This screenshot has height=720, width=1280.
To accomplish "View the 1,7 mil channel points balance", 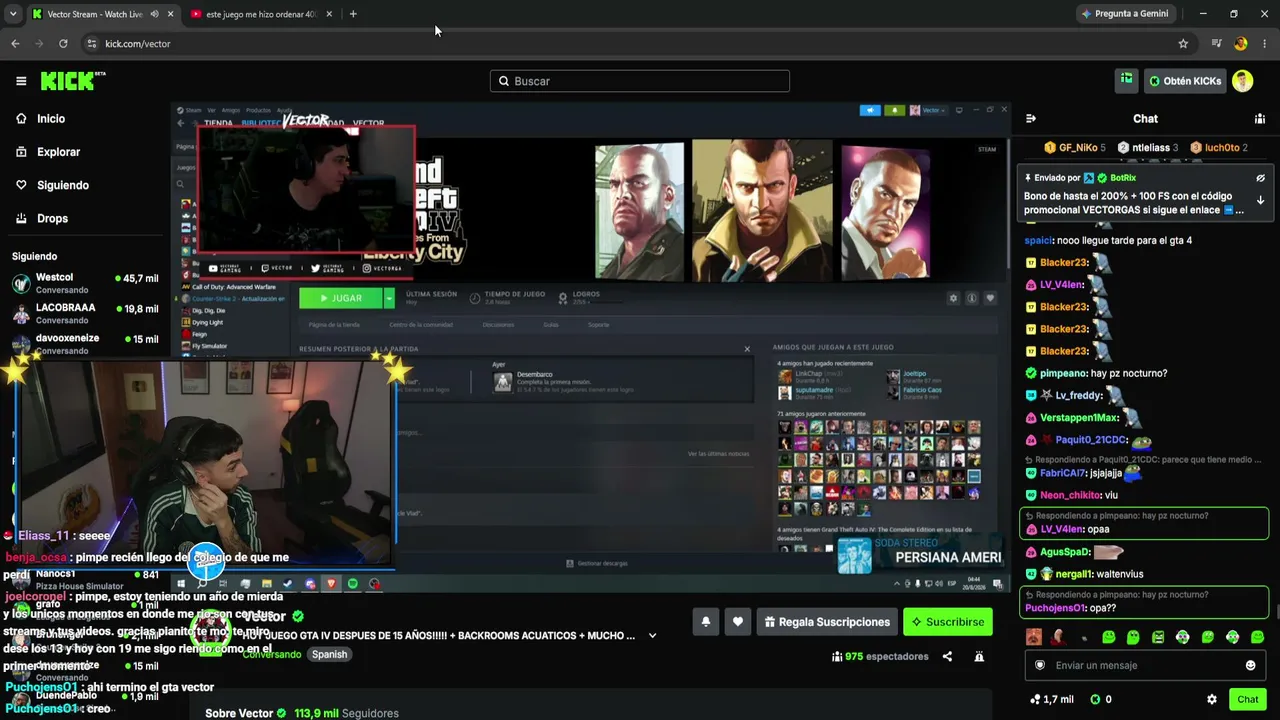I will 1051,699.
